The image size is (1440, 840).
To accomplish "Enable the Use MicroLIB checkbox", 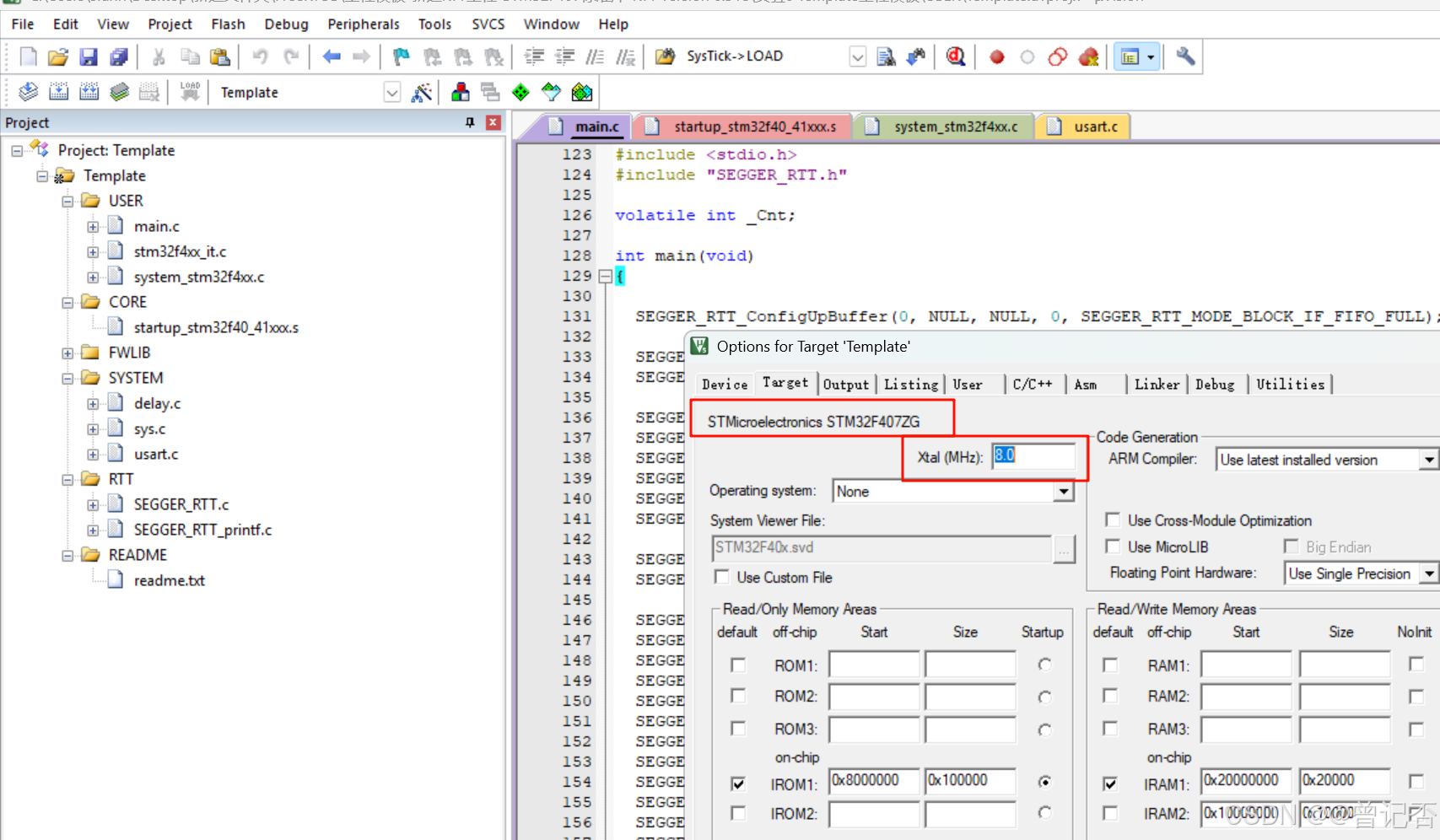I will pyautogui.click(x=1113, y=547).
